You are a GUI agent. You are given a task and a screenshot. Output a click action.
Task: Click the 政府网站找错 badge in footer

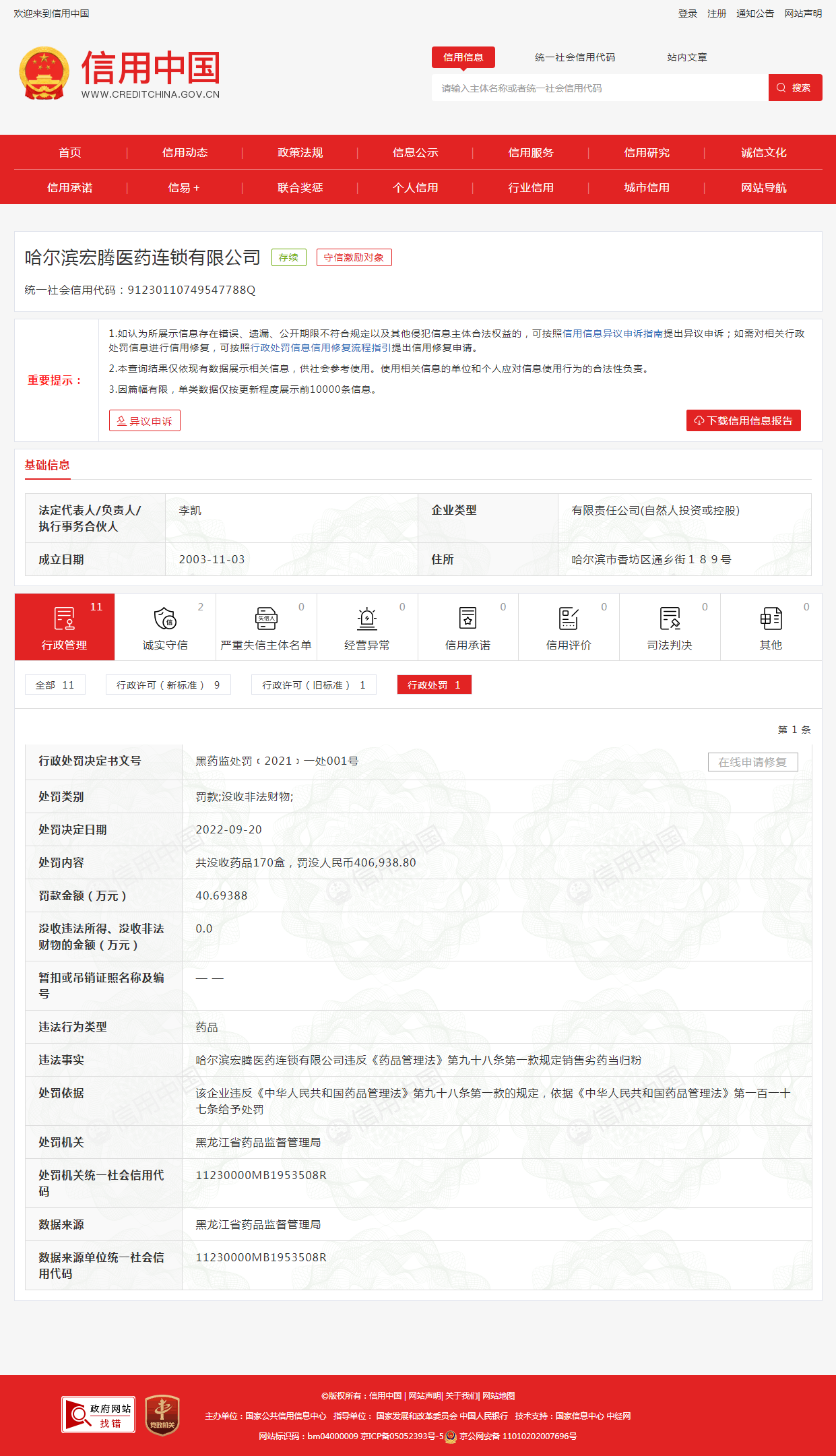98,1414
